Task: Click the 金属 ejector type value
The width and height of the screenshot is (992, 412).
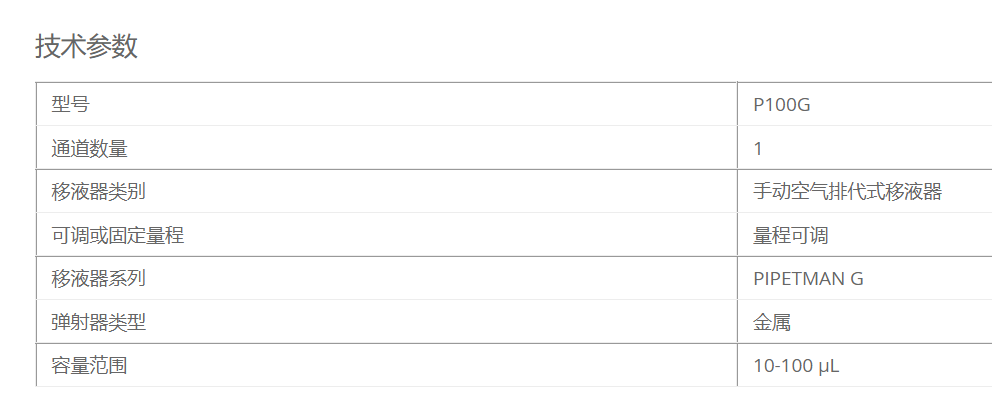Action: tap(772, 323)
